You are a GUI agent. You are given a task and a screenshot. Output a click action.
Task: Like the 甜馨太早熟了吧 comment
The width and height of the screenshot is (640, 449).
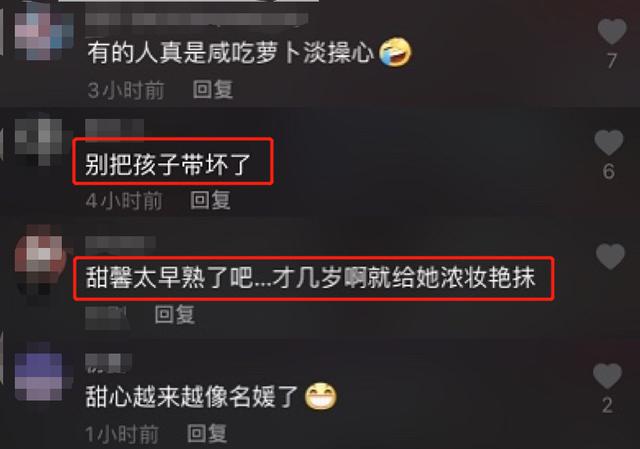610,257
